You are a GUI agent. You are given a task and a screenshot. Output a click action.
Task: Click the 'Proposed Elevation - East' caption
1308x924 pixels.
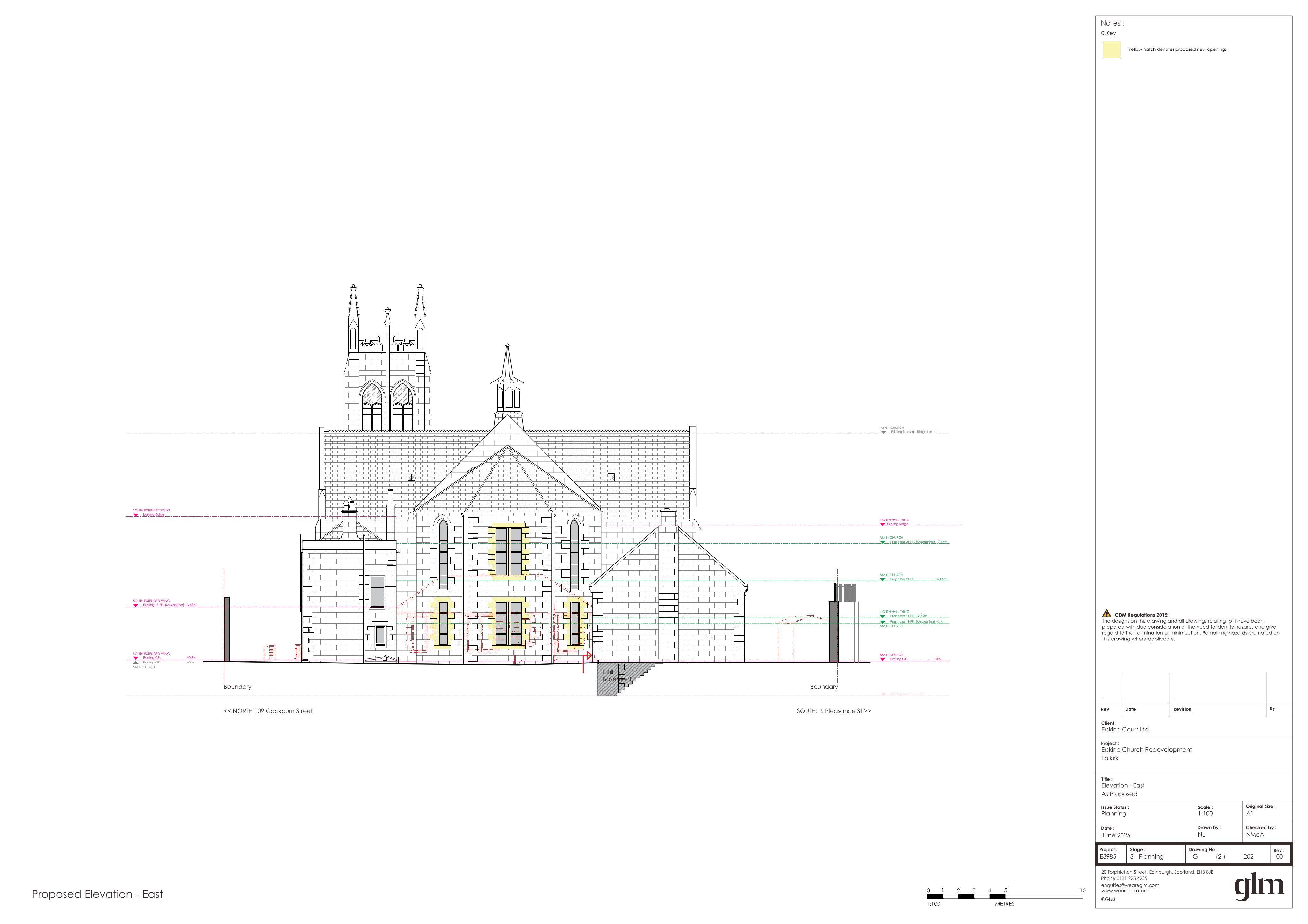click(97, 894)
